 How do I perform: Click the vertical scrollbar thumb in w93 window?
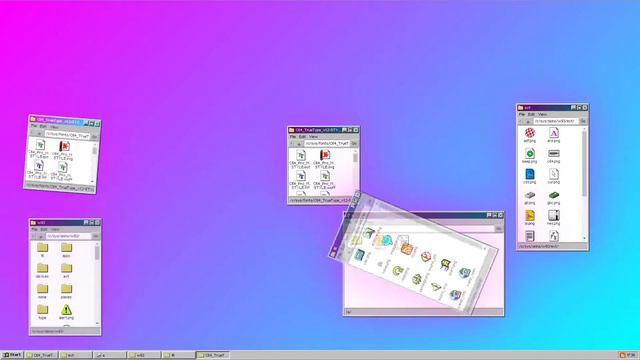[97, 253]
